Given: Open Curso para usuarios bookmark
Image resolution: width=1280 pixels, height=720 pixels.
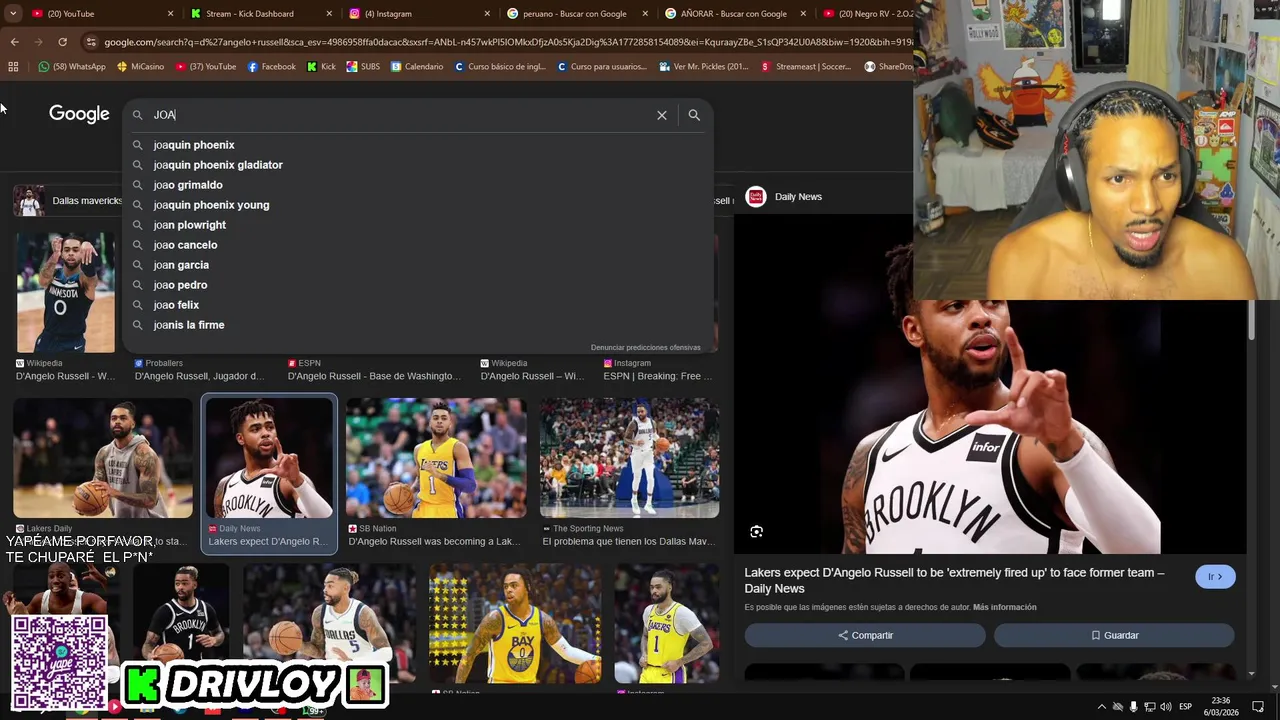Looking at the screenshot, I should pyautogui.click(x=602, y=67).
